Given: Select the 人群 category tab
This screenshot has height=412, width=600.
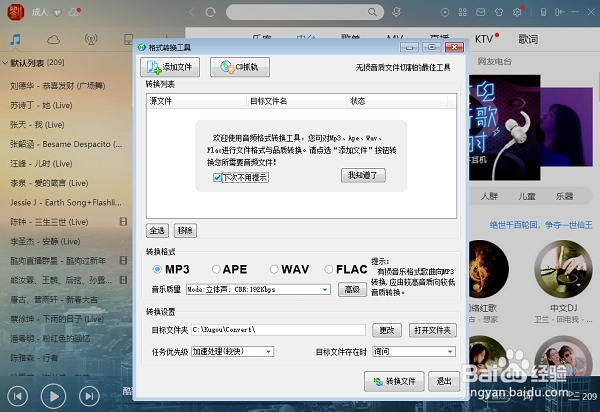Looking at the screenshot, I should [489, 196].
